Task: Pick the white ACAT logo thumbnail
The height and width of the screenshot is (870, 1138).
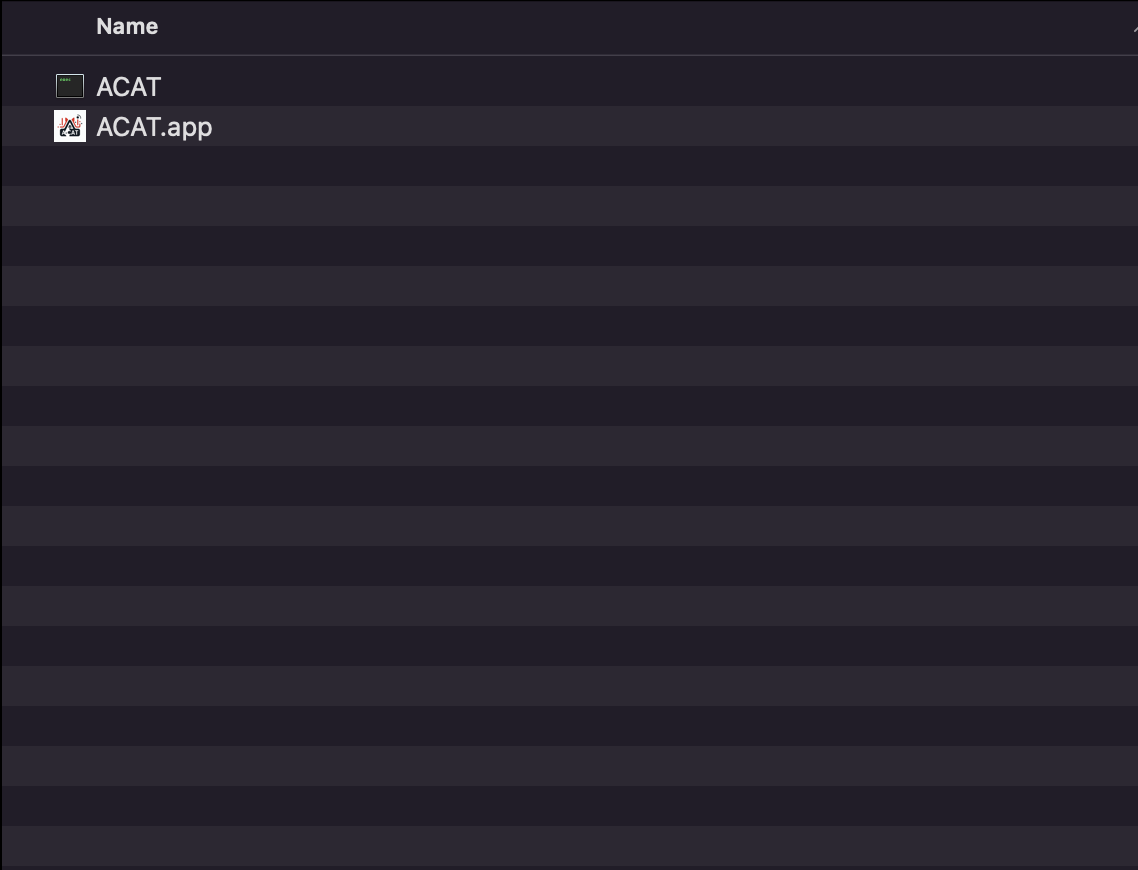Action: tap(70, 126)
